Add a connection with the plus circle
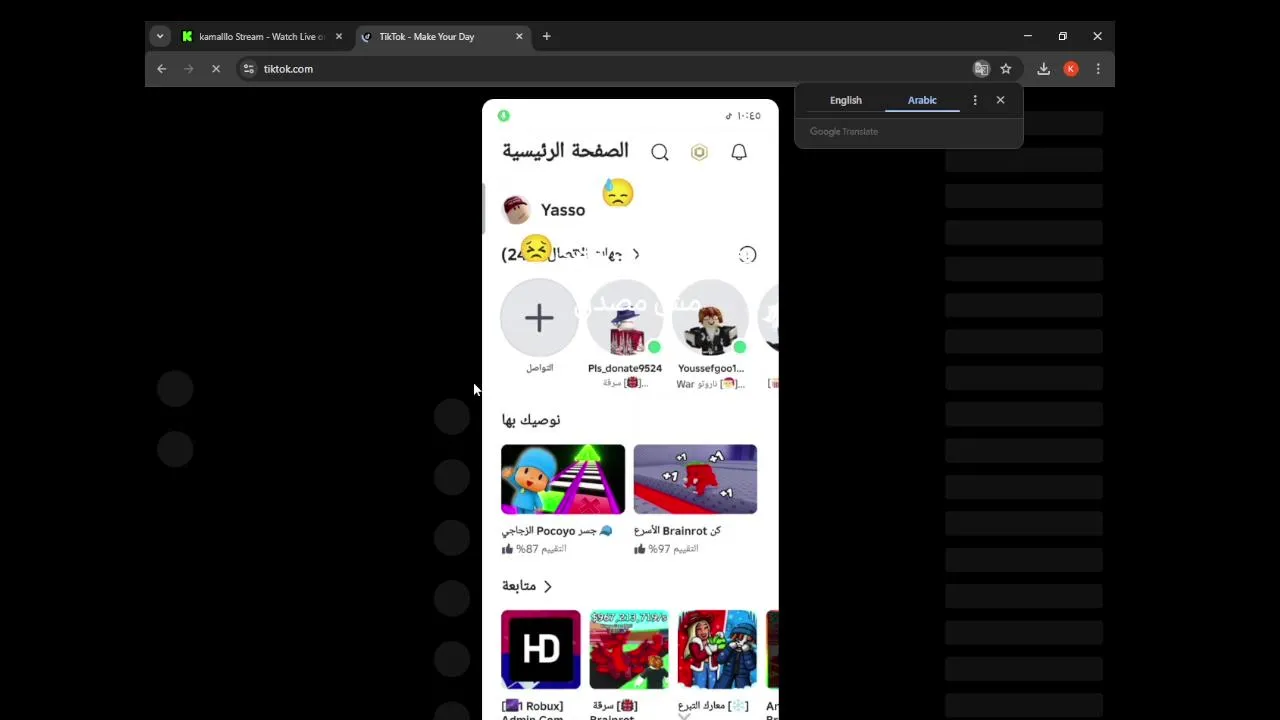 pos(539,318)
